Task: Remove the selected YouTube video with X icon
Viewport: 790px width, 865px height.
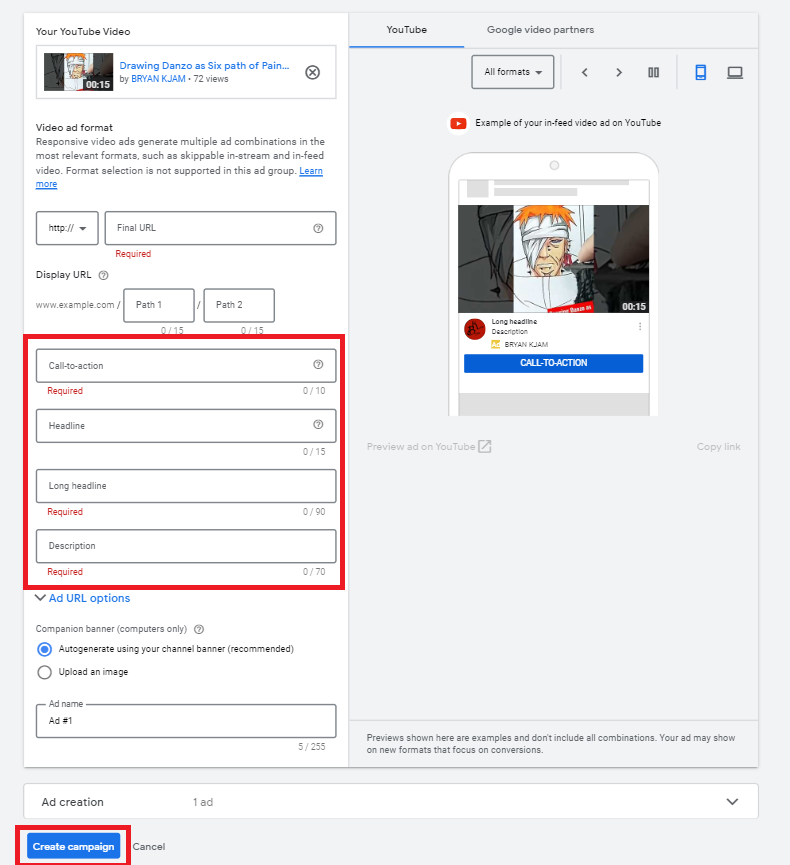Action: point(313,72)
